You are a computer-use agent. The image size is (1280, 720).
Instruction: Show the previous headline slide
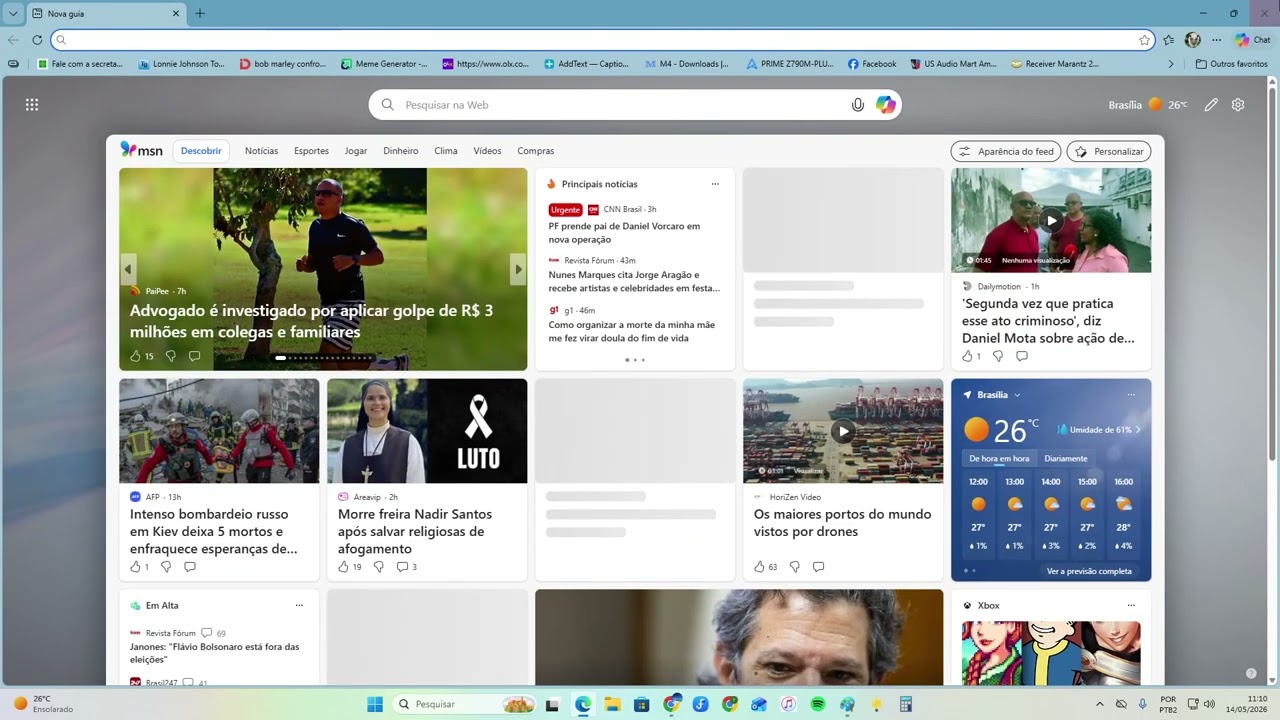pos(128,269)
